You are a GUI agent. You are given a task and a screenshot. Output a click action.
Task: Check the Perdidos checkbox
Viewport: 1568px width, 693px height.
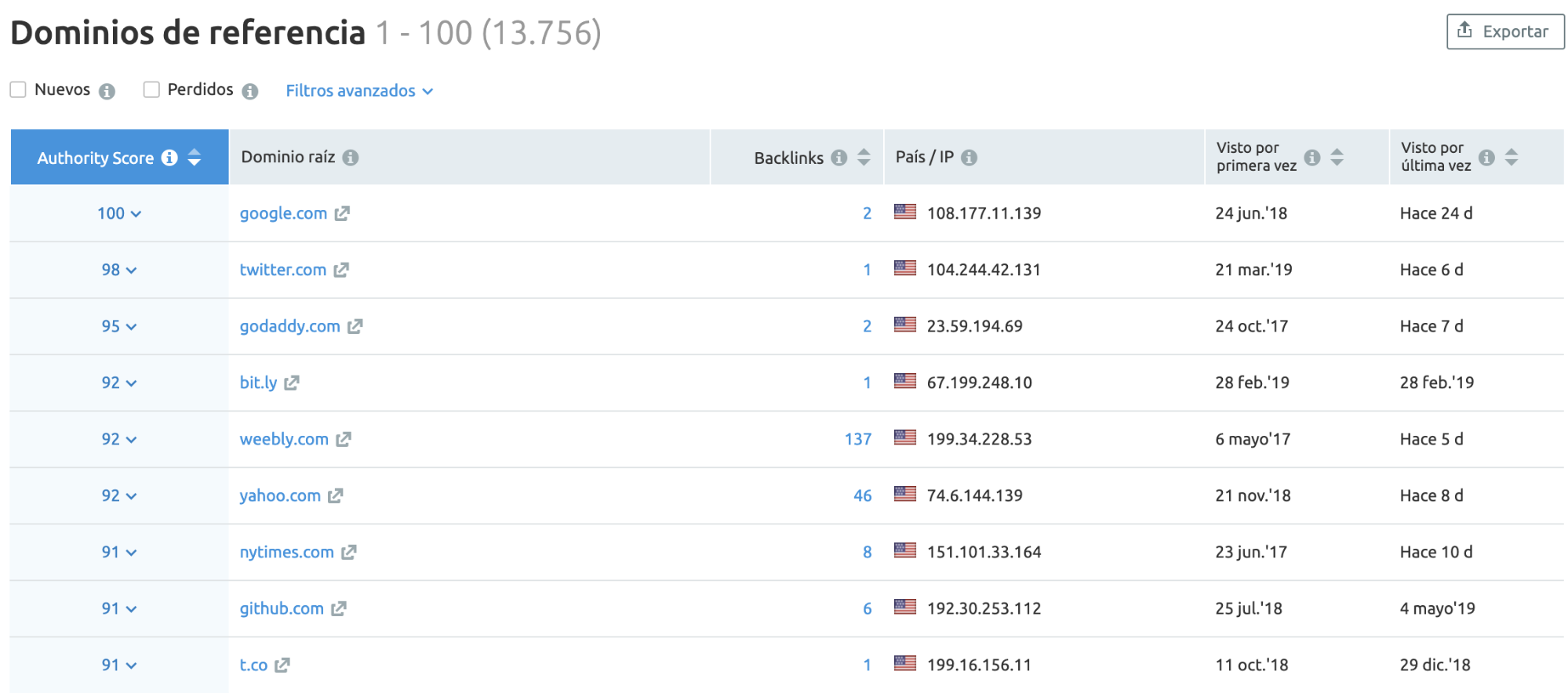[151, 90]
